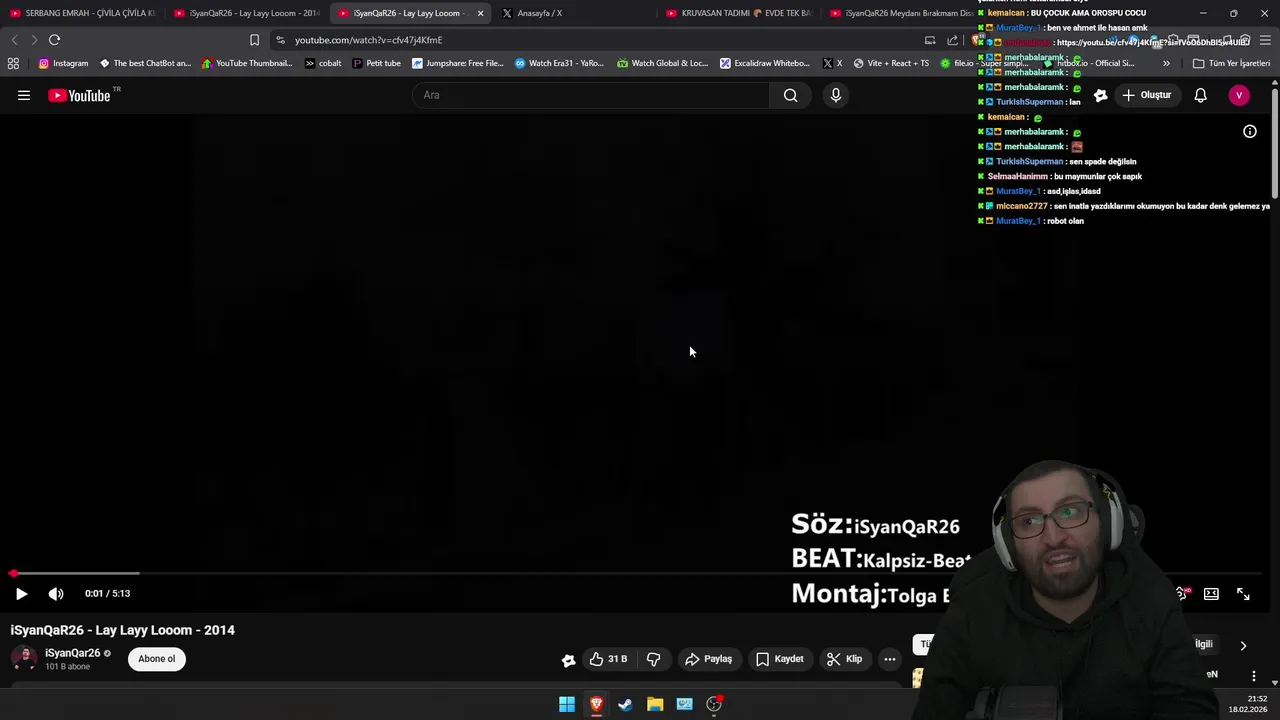
Task: Enter fullscreen mode
Action: tap(1243, 593)
